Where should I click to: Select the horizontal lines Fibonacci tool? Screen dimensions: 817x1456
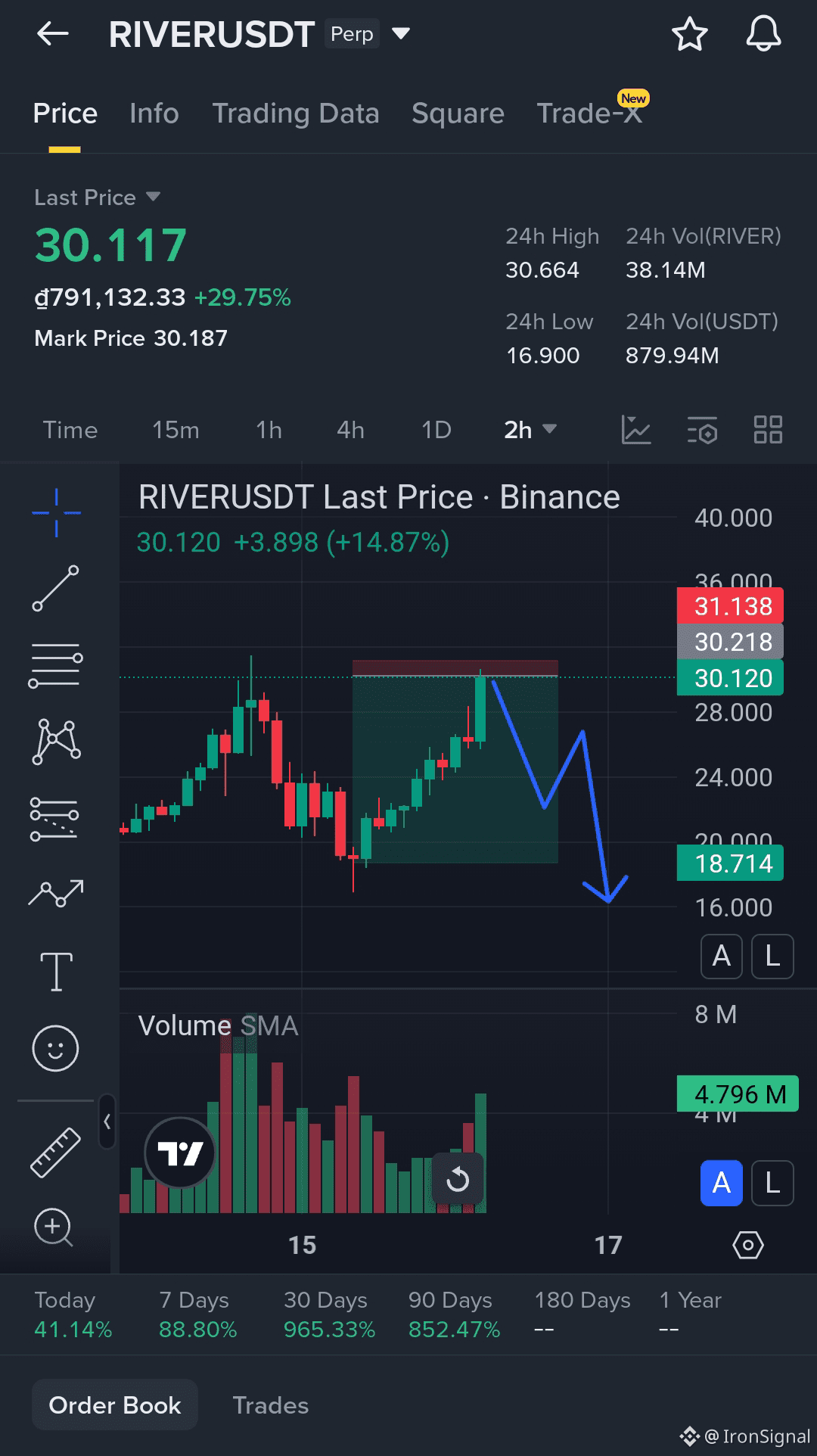(56, 665)
